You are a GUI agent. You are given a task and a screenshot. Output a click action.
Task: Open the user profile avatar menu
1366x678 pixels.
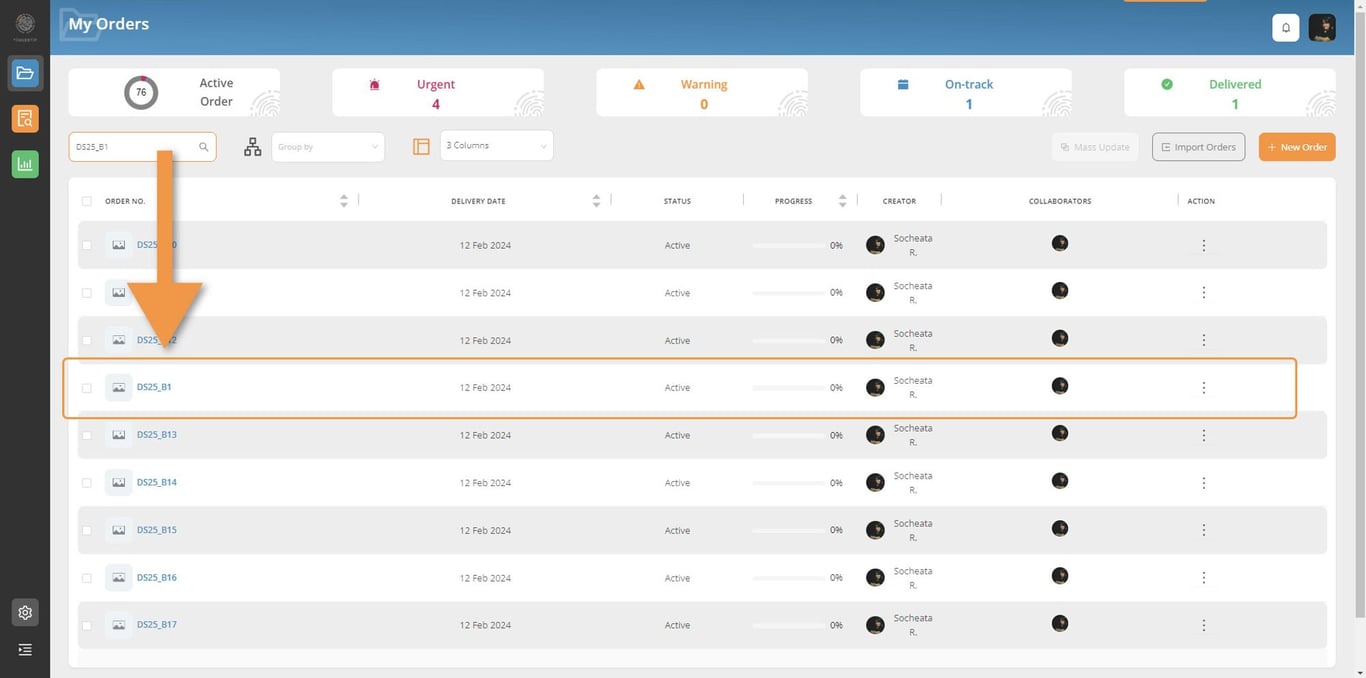[x=1322, y=28]
